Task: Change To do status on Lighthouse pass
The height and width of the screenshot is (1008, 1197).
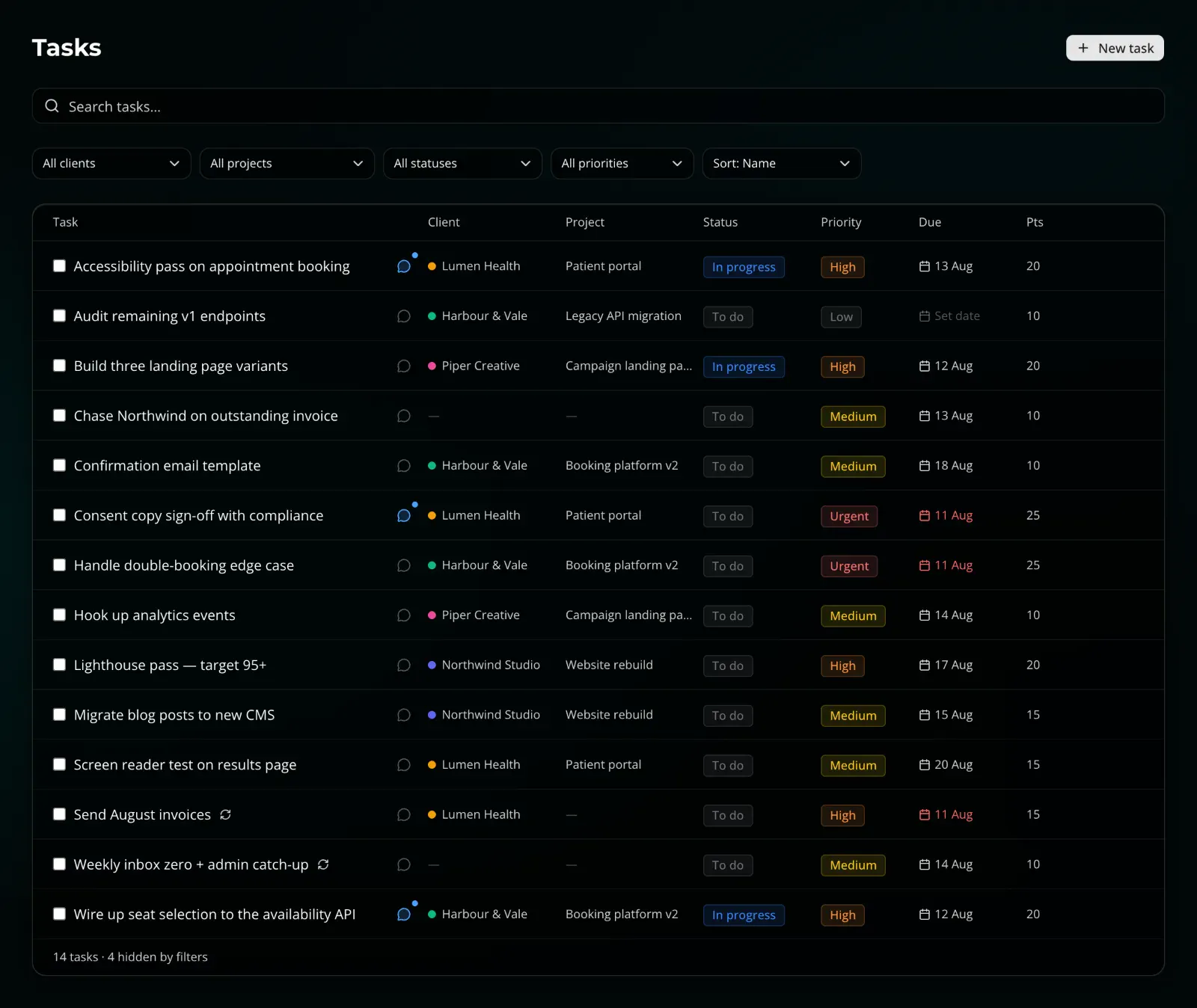Action: 727,666
